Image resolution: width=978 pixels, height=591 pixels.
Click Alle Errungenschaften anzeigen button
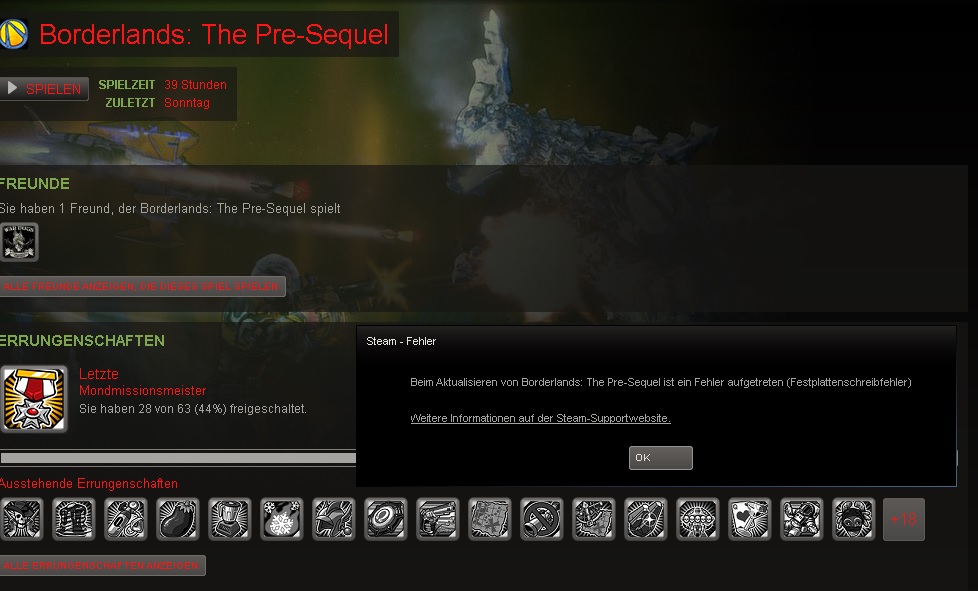click(x=102, y=565)
